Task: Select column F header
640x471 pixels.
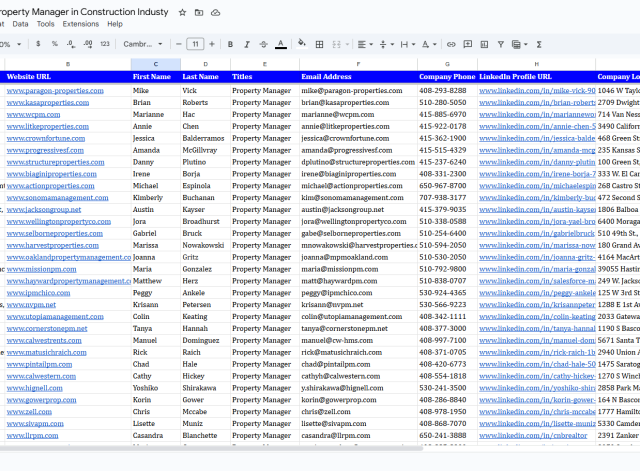Action: (x=358, y=64)
